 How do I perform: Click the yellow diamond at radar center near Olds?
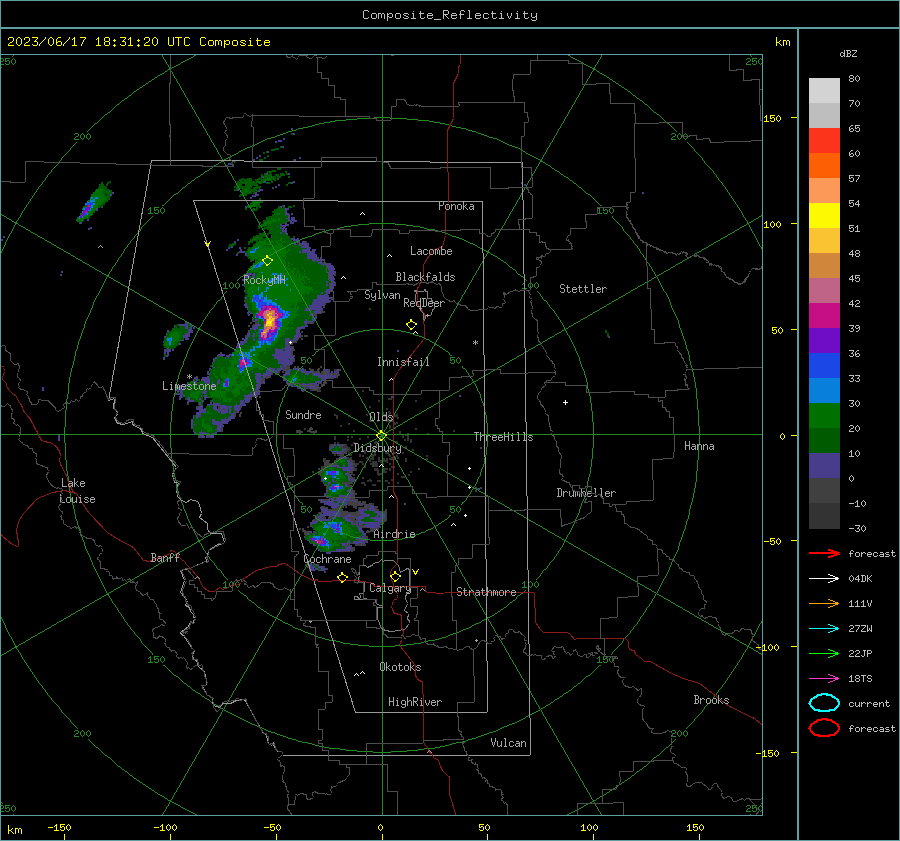[x=381, y=435]
